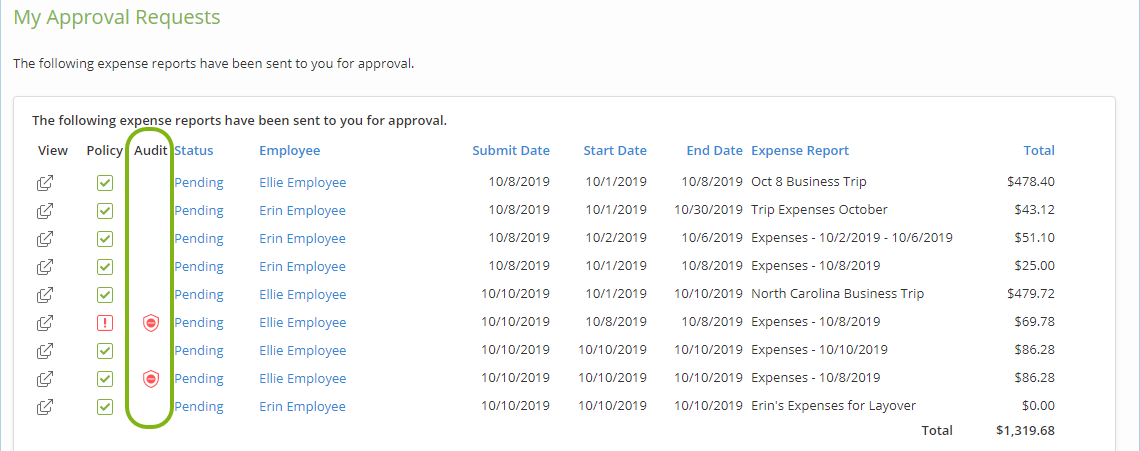Screen dimensions: 1140x451
Task: Sort by Total column header
Action: [x=1039, y=151]
